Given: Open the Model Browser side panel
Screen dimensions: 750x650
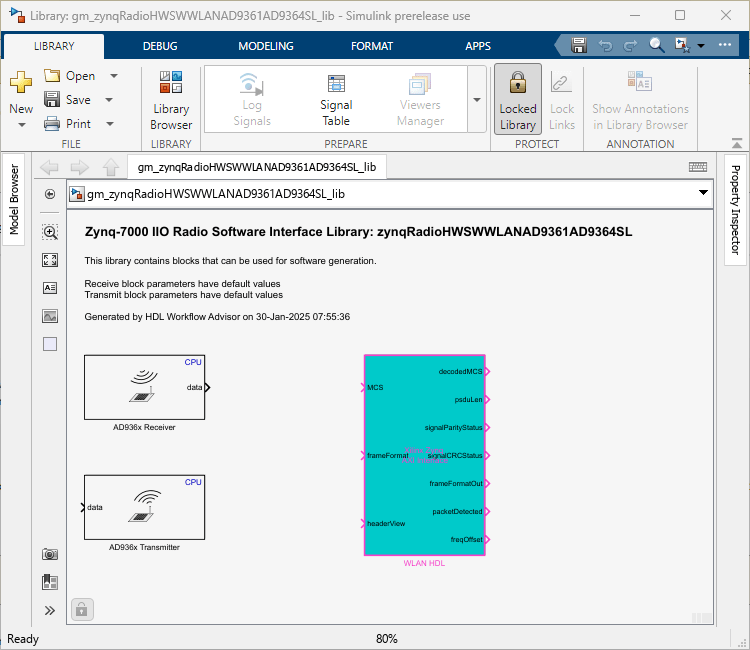Looking at the screenshot, I should tap(14, 199).
